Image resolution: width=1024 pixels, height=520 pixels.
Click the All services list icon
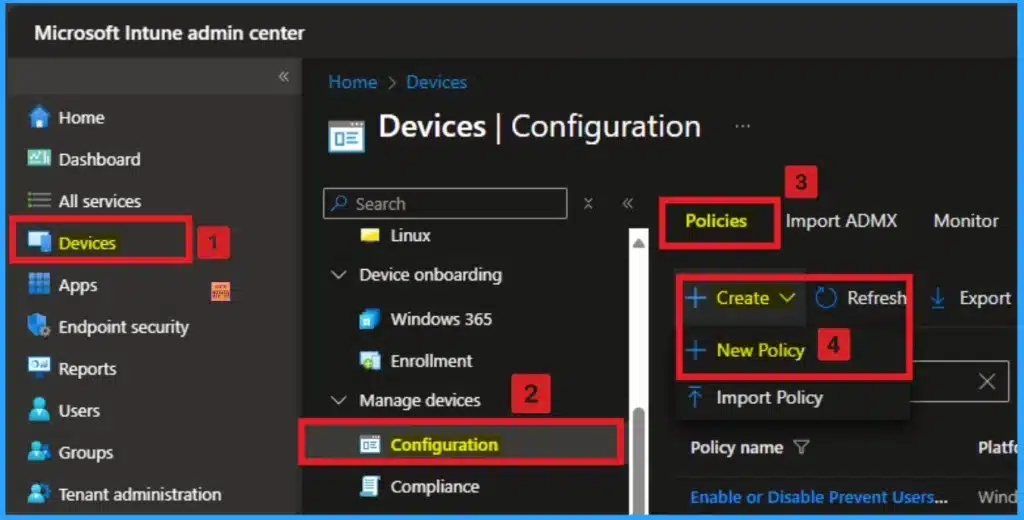(39, 201)
